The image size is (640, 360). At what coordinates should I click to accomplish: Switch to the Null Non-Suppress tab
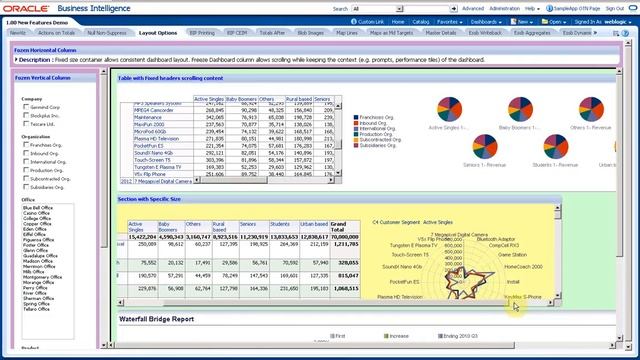tap(107, 33)
